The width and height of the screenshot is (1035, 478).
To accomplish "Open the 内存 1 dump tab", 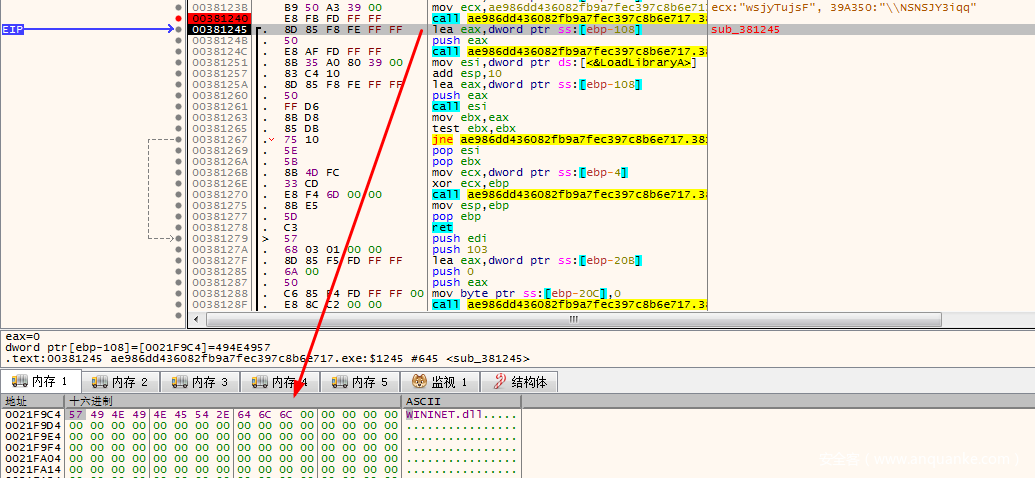I will tap(41, 382).
